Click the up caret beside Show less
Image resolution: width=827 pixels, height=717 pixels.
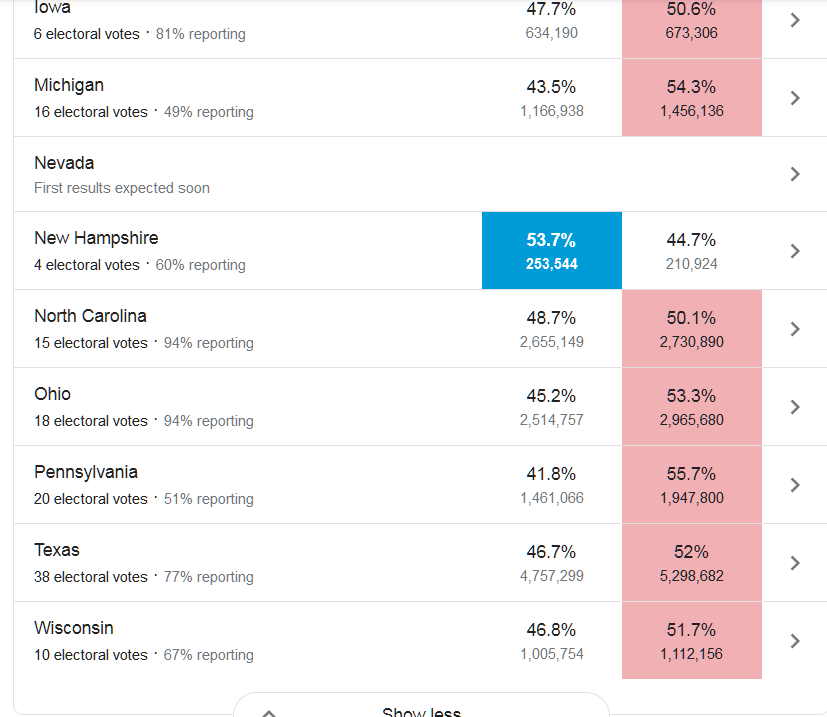(268, 713)
